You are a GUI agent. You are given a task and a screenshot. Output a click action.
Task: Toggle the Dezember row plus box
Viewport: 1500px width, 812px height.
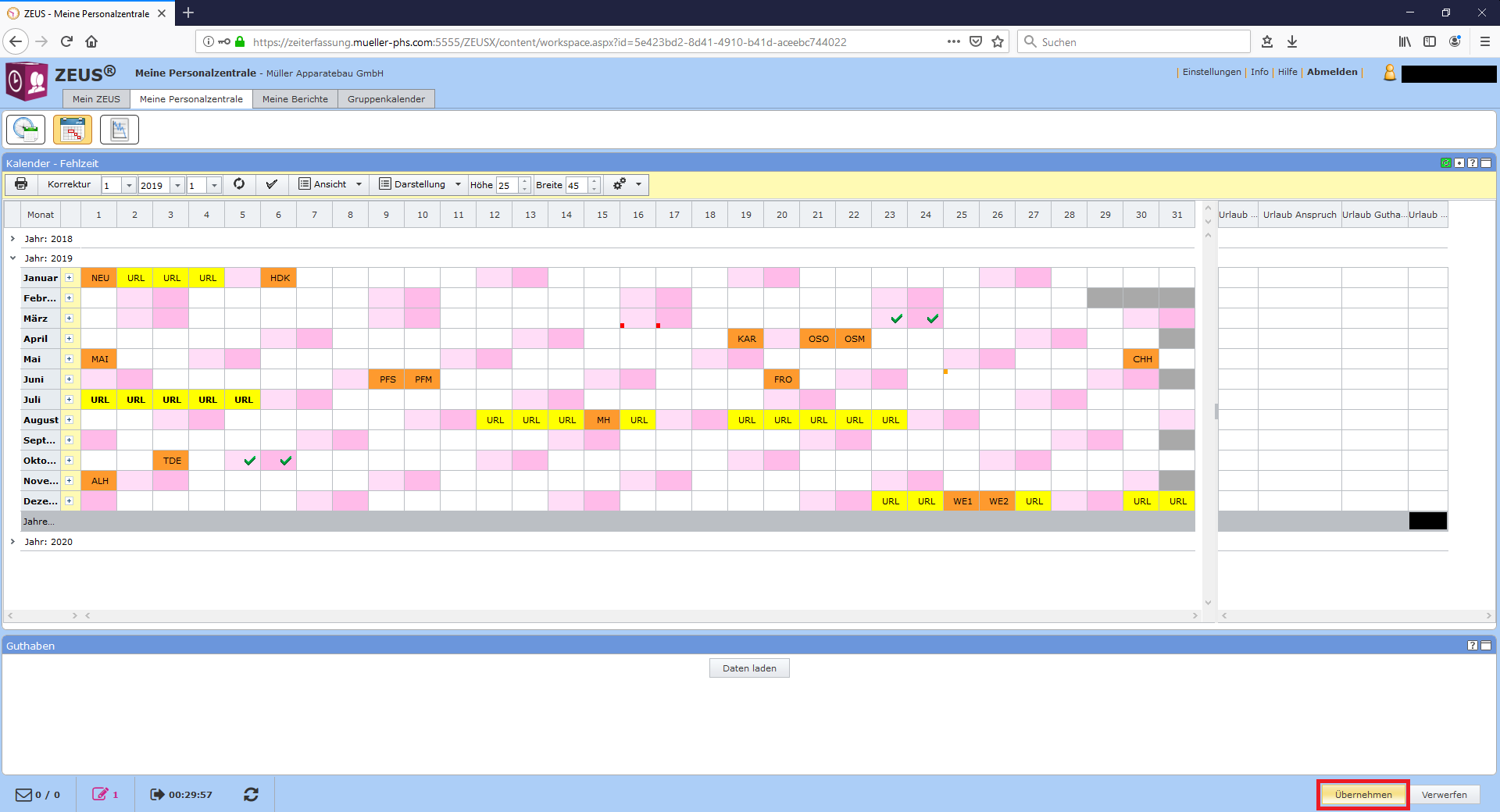tap(69, 501)
